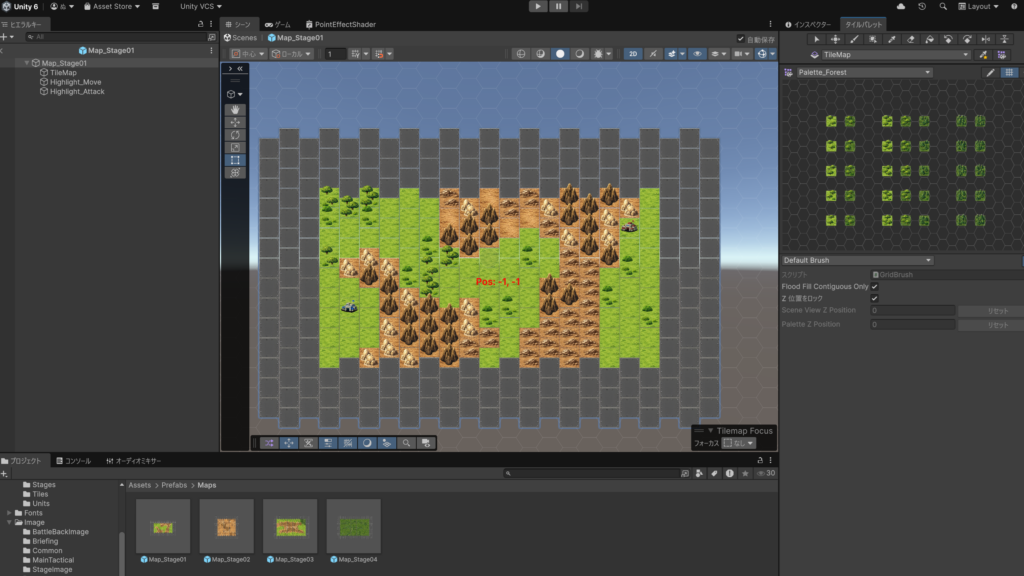Open the Palette_Forest dropdown

pos(864,73)
